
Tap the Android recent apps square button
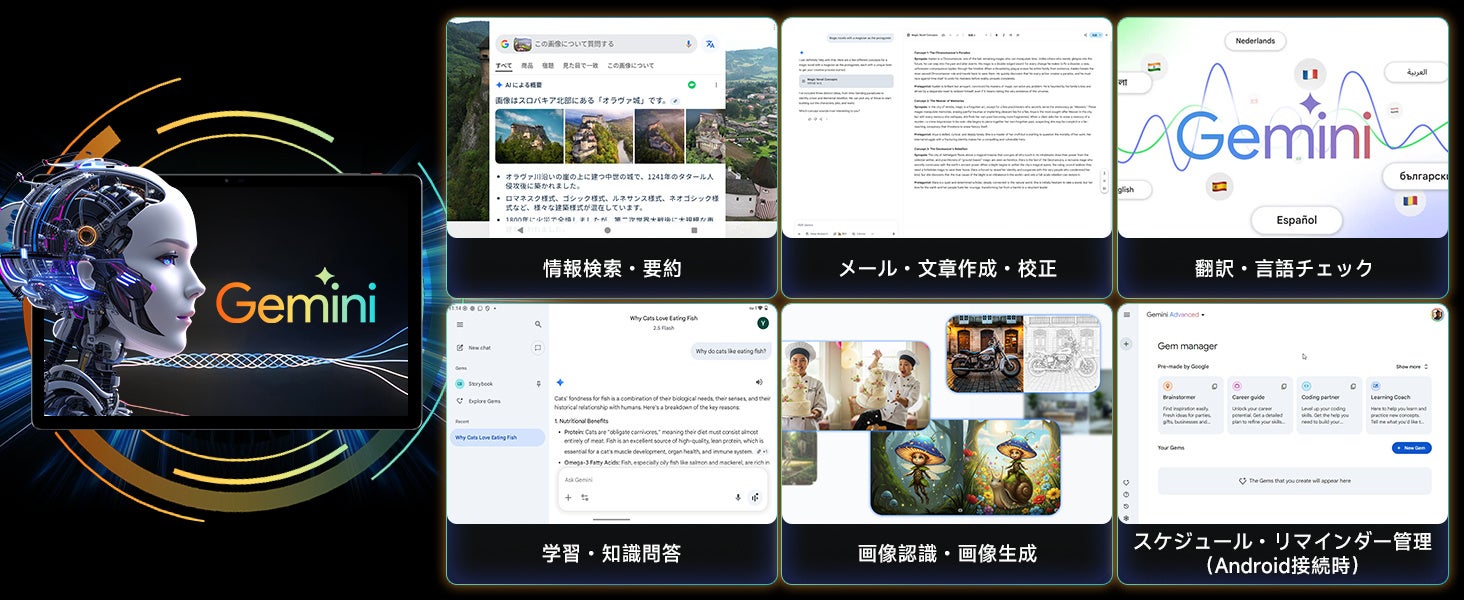[694, 230]
